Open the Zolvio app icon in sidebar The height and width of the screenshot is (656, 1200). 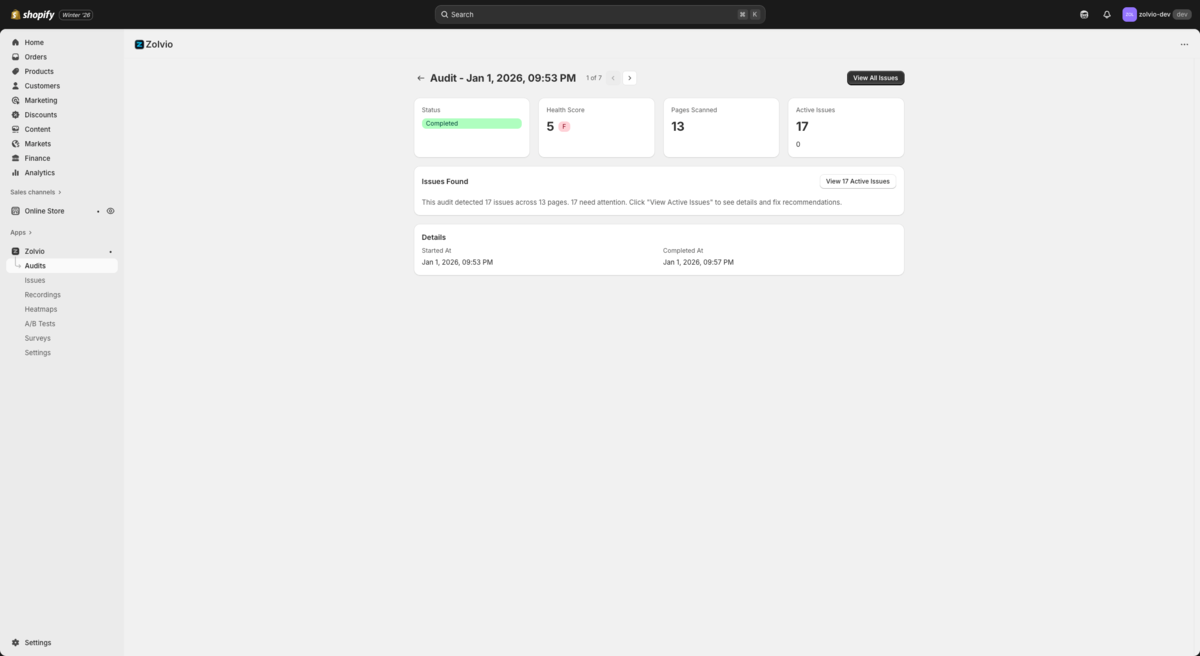(17, 251)
